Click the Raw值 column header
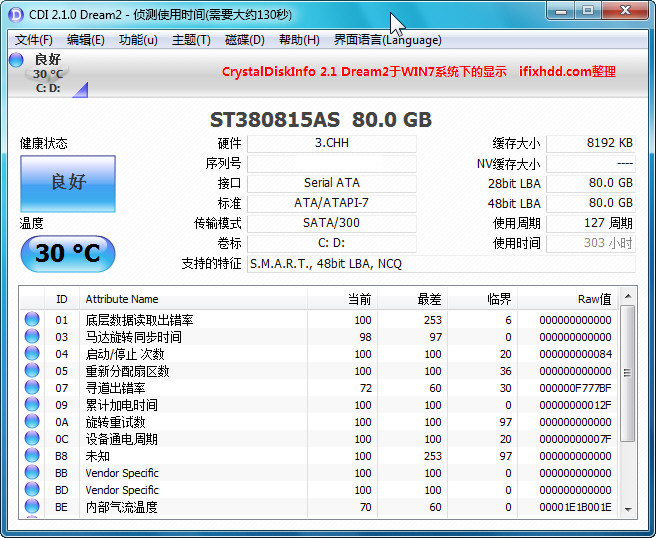The width and height of the screenshot is (656, 538). point(568,299)
